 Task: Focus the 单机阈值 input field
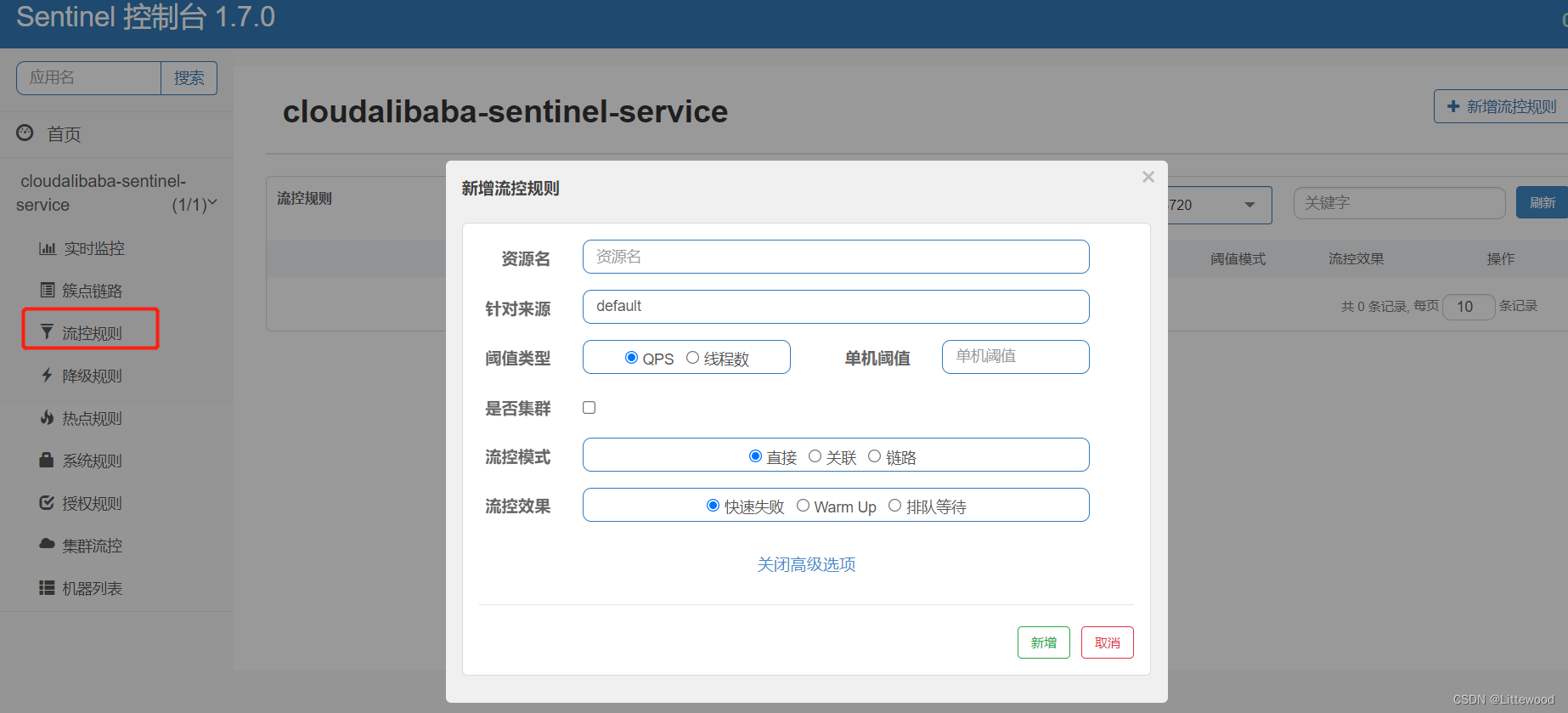click(x=1015, y=357)
